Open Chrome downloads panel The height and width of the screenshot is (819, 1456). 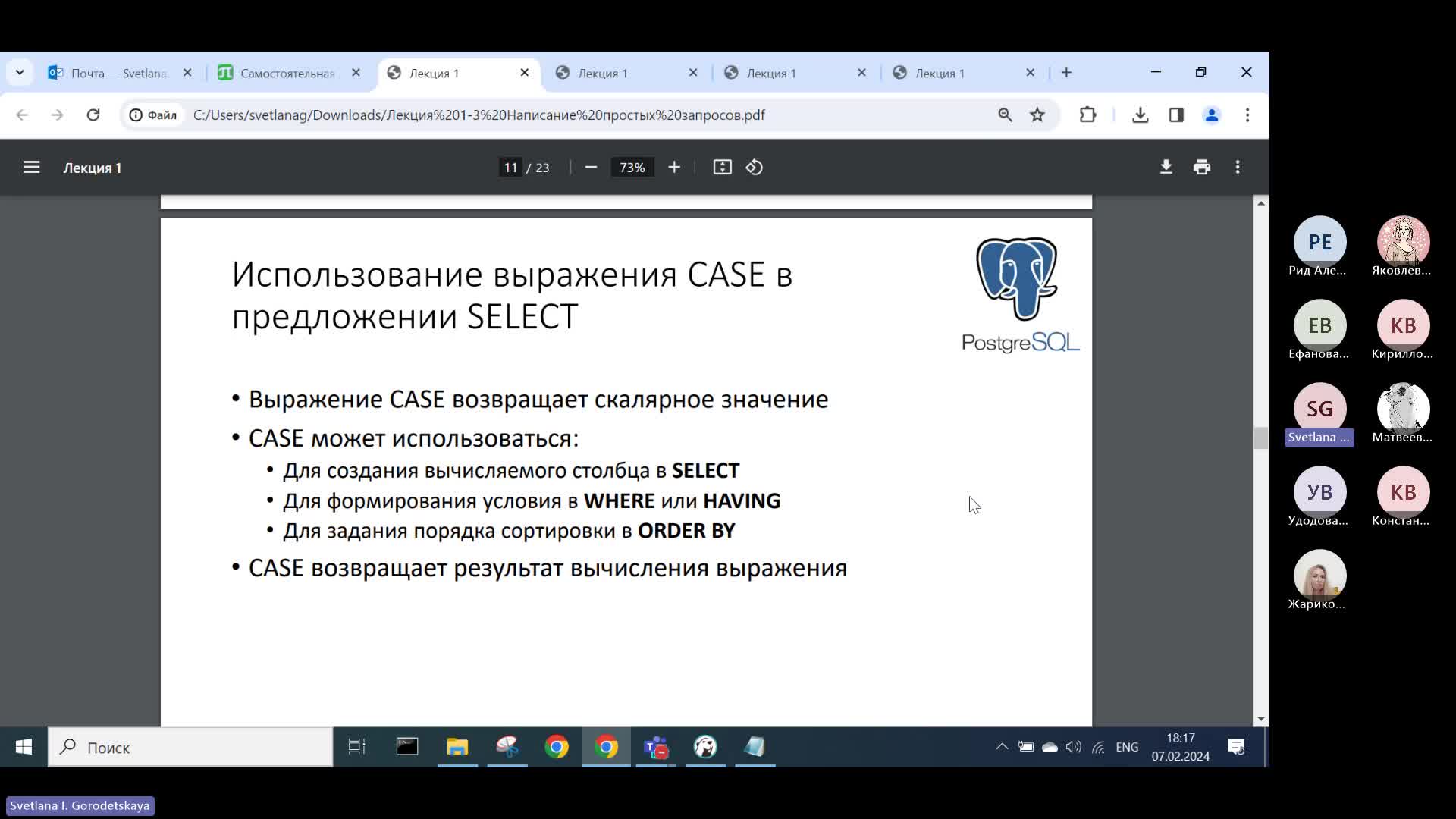1140,115
